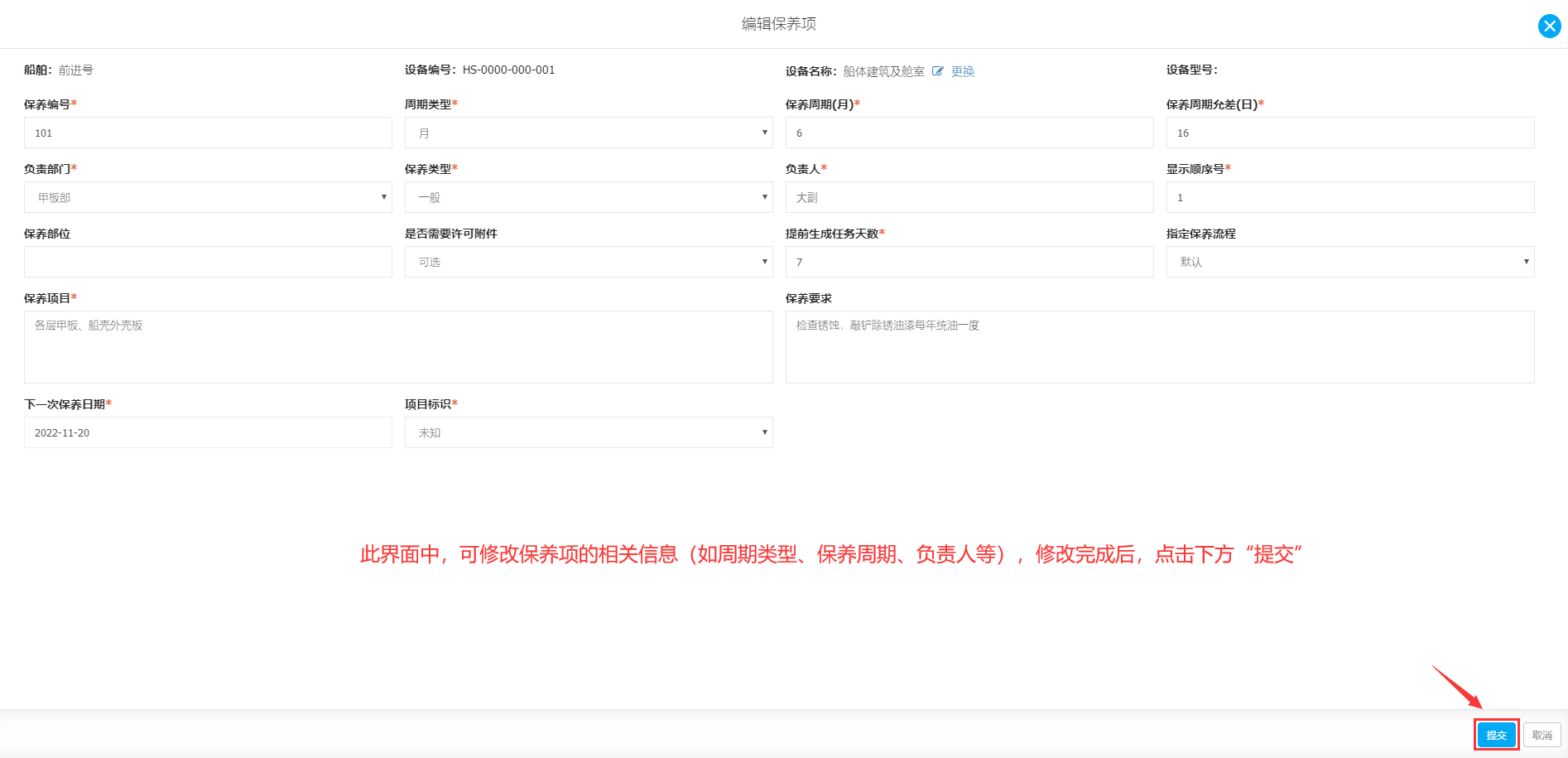Click the 提前生成任务天数 field showing 7
The image size is (1568, 758).
click(969, 262)
